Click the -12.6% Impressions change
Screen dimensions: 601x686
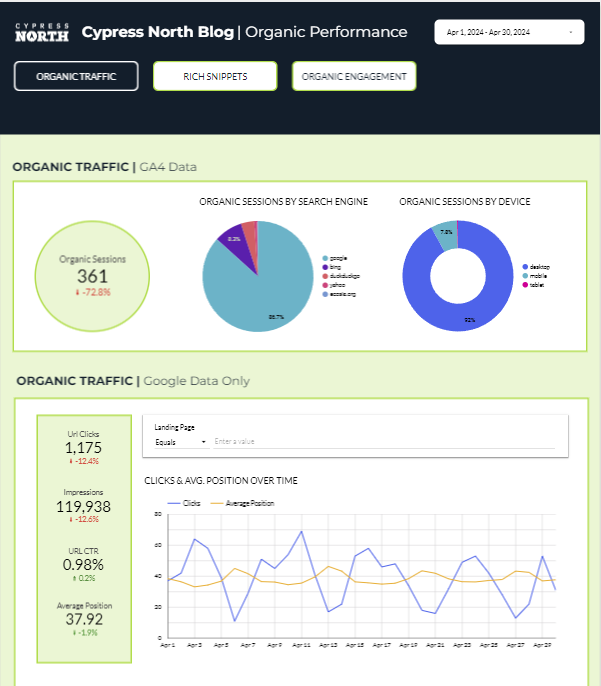coord(84,519)
